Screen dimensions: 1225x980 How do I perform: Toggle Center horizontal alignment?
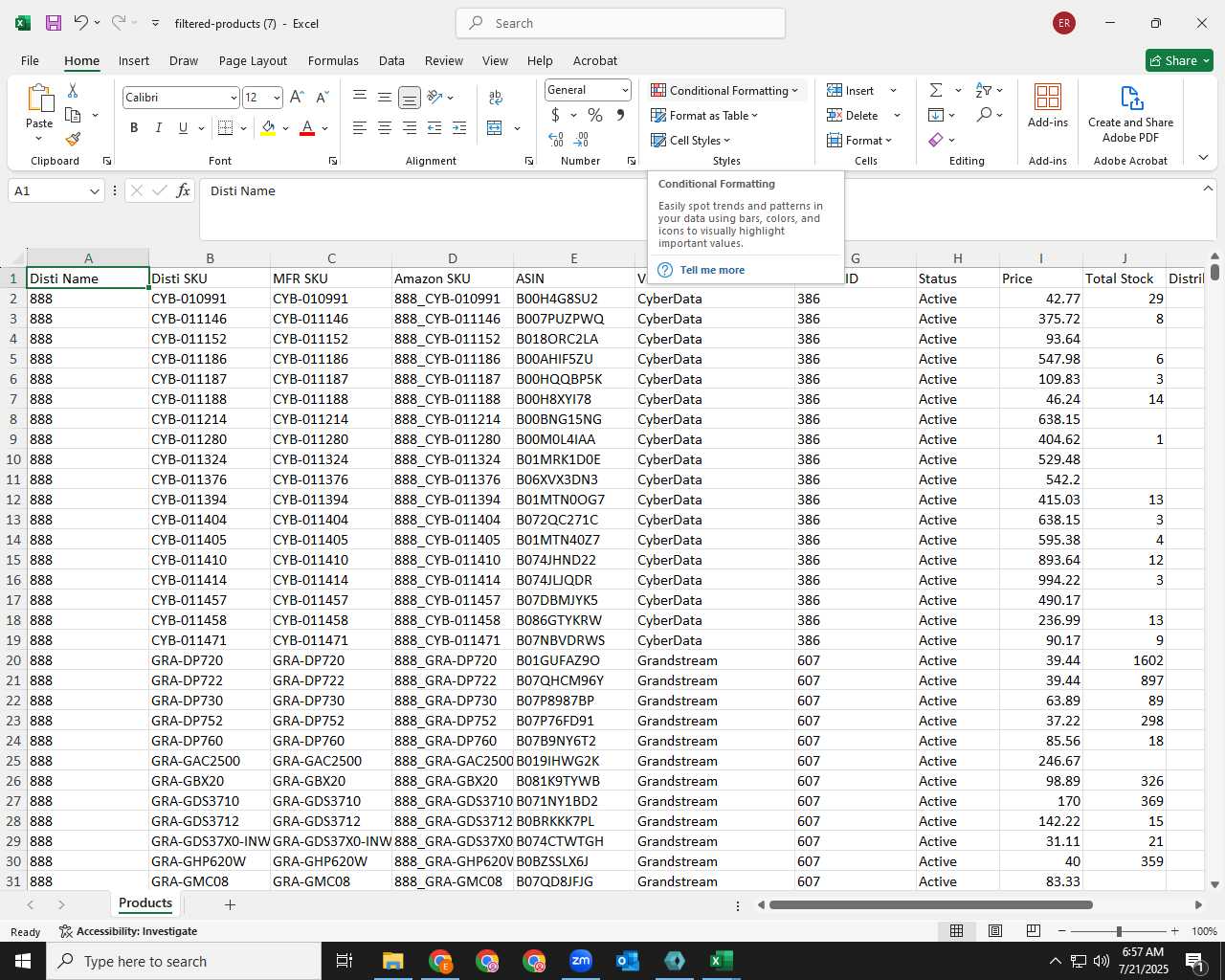coord(385,127)
